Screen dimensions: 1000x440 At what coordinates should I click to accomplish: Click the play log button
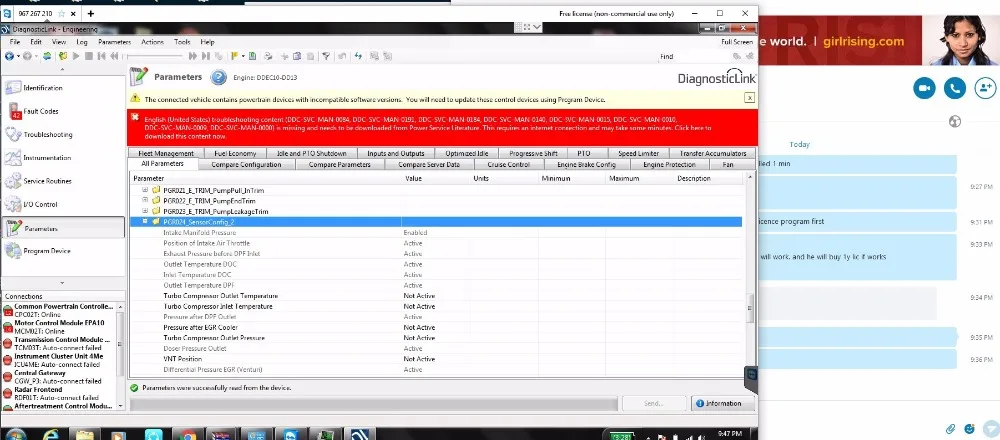[x=76, y=56]
